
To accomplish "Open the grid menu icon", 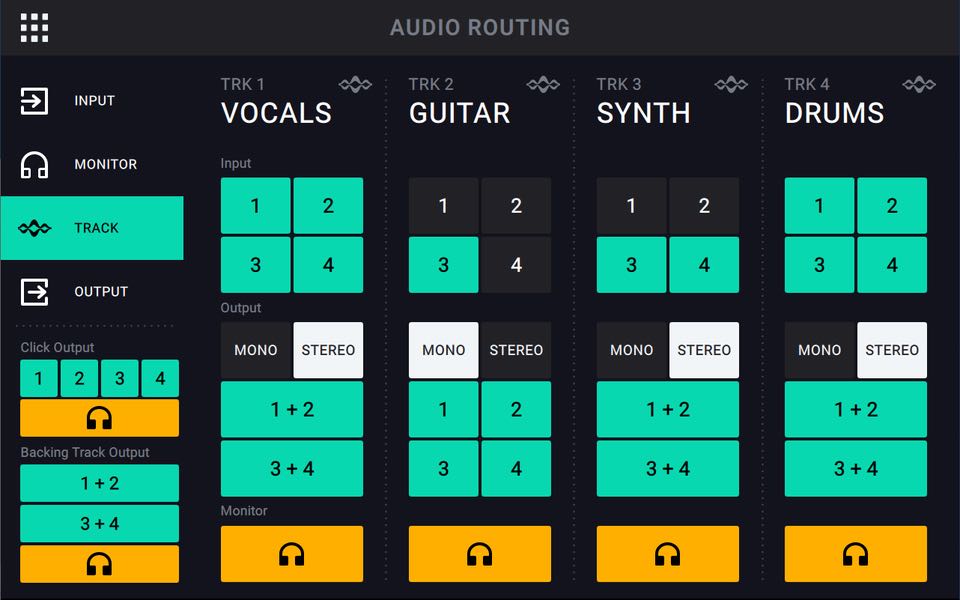I will [34, 28].
